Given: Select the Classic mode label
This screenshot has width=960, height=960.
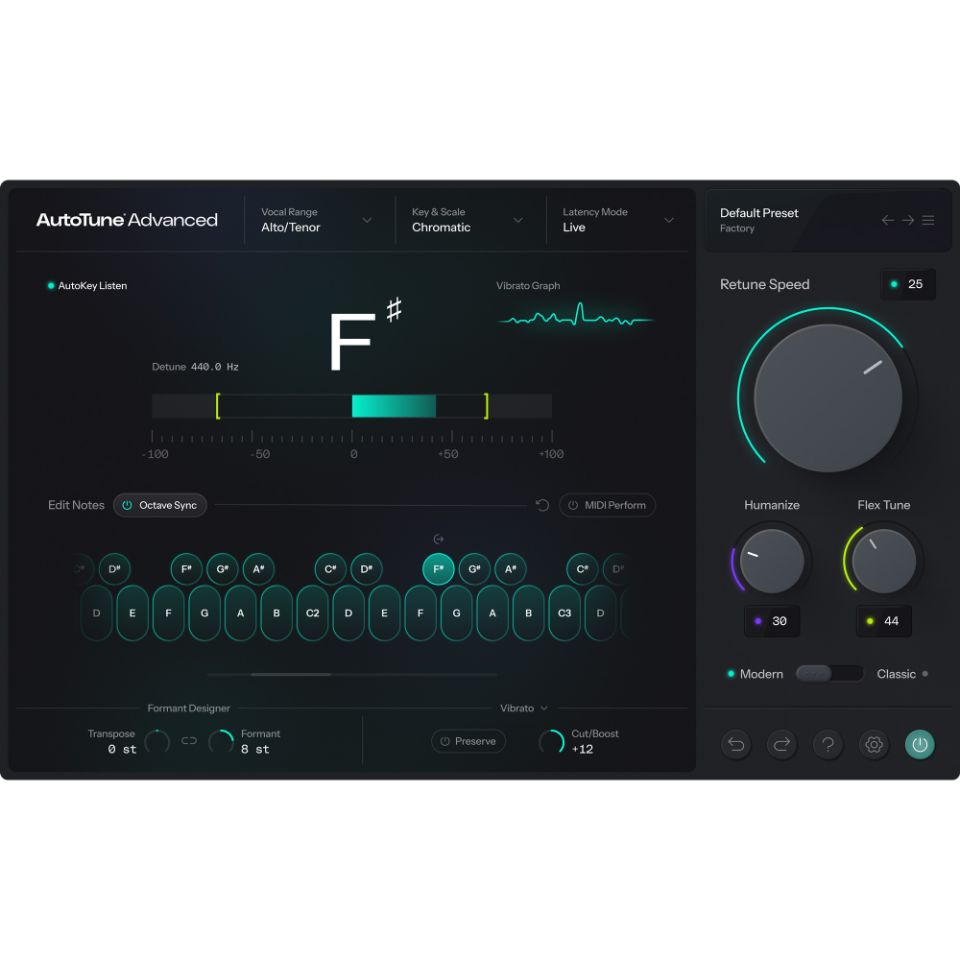Looking at the screenshot, I should click(896, 673).
